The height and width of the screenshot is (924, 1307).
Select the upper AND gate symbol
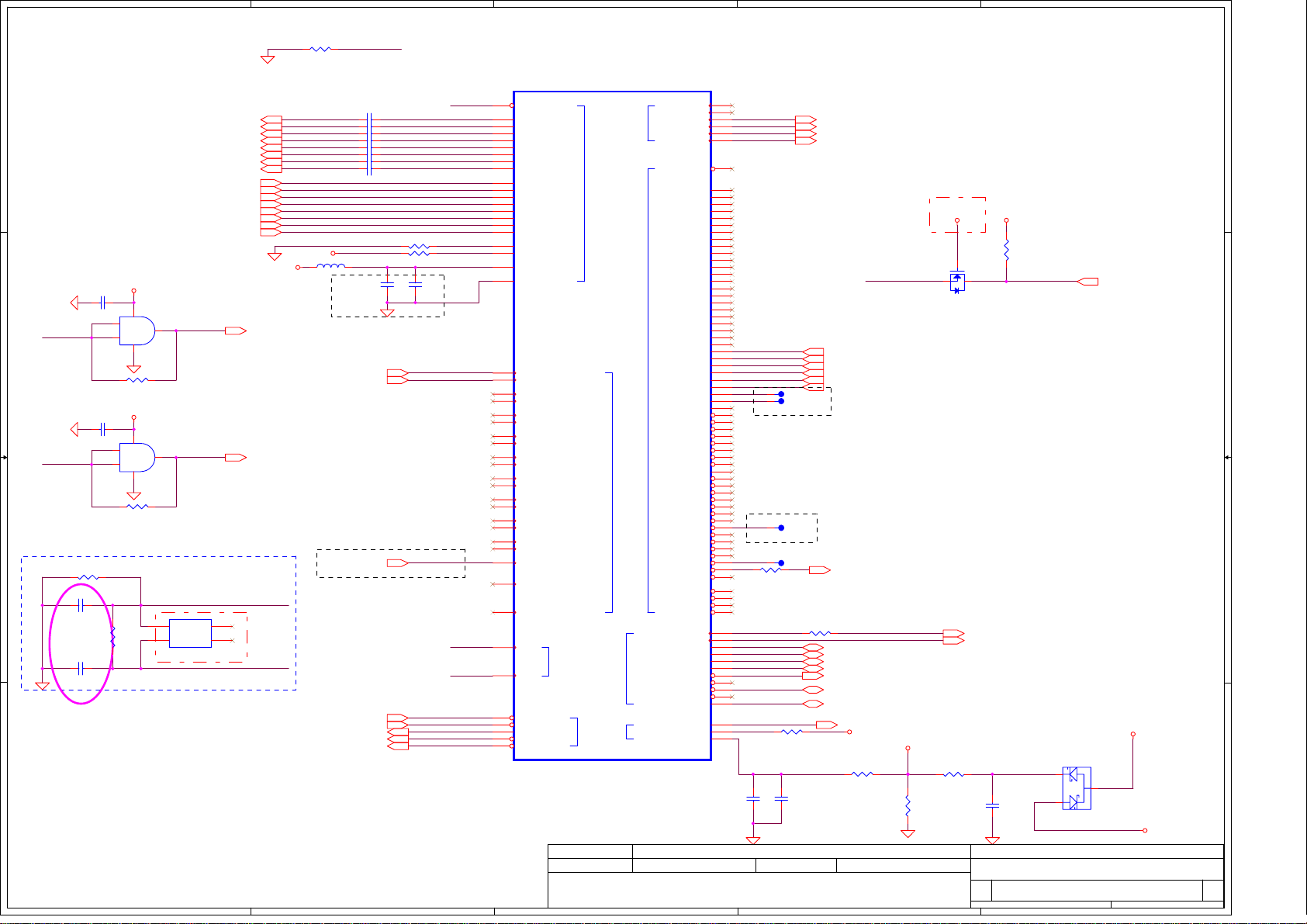click(x=137, y=330)
